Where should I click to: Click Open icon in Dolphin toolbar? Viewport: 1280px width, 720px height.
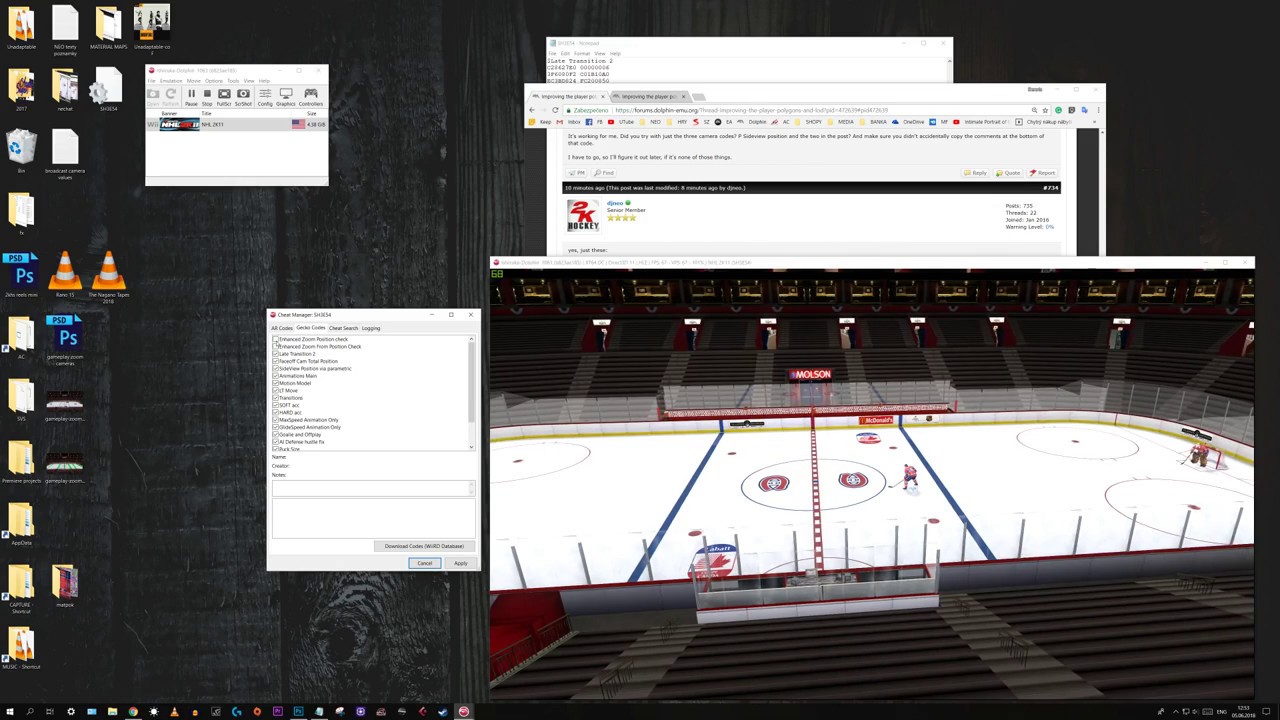click(153, 97)
